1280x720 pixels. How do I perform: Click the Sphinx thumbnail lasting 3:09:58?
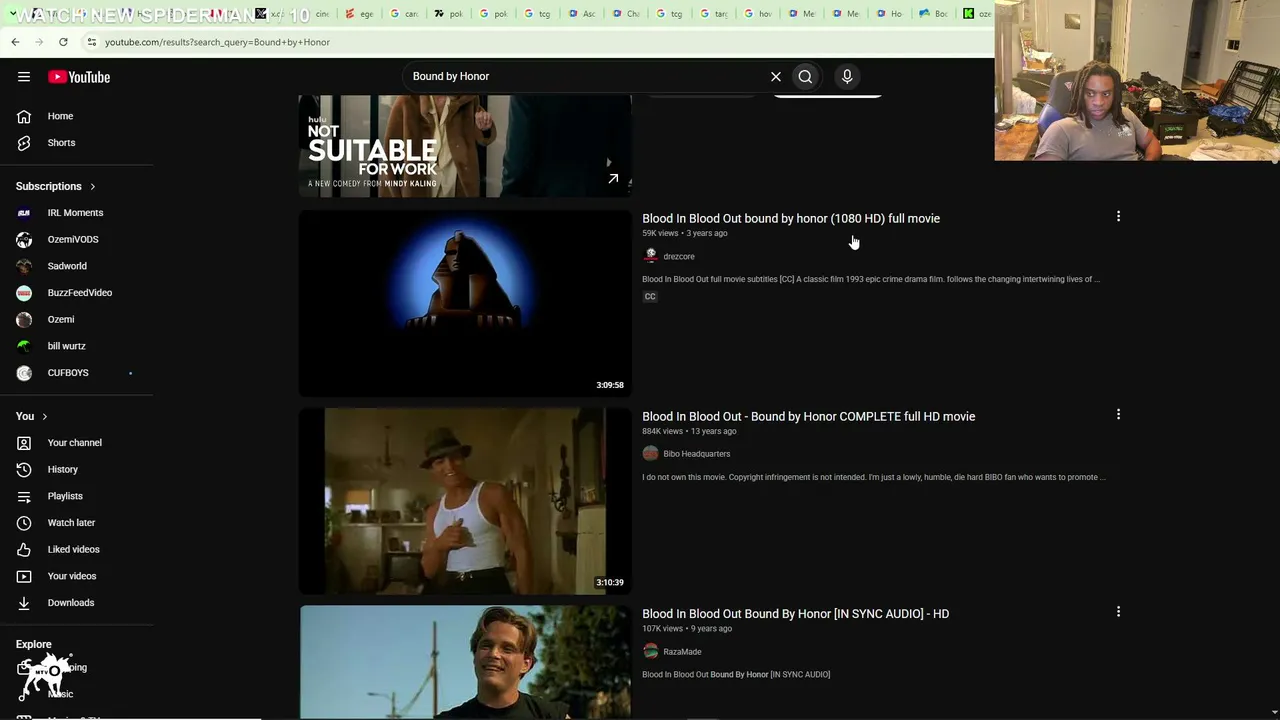(465, 303)
